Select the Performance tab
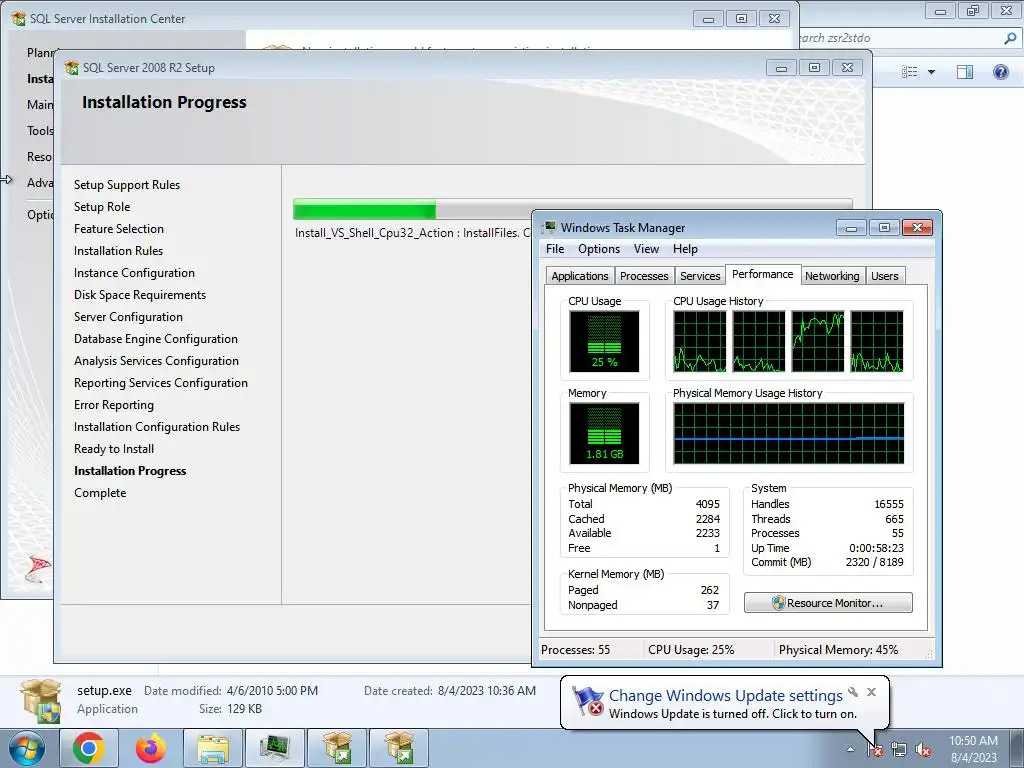 pyautogui.click(x=762, y=274)
